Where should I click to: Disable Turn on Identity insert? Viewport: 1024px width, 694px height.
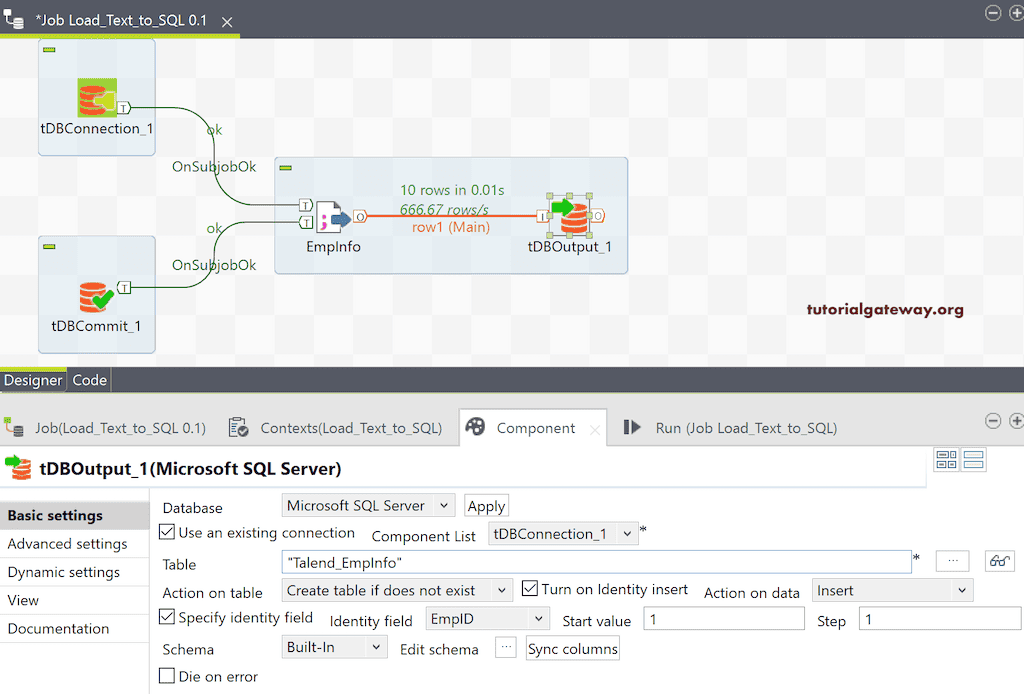[x=529, y=589]
